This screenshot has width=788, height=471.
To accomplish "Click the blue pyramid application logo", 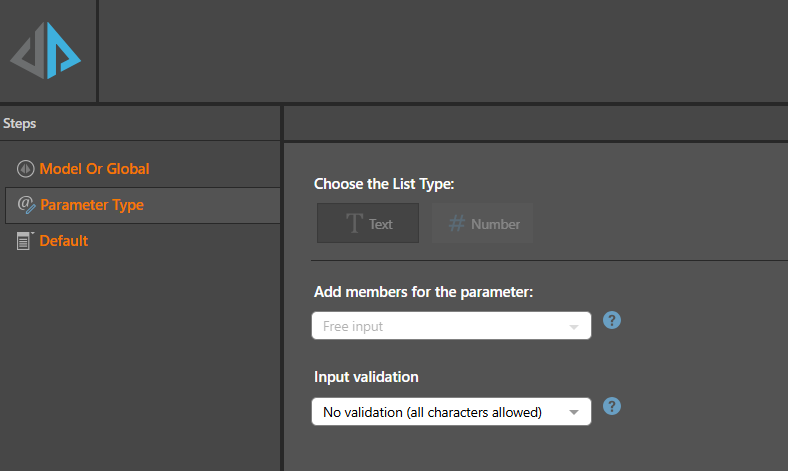I will coord(46,50).
